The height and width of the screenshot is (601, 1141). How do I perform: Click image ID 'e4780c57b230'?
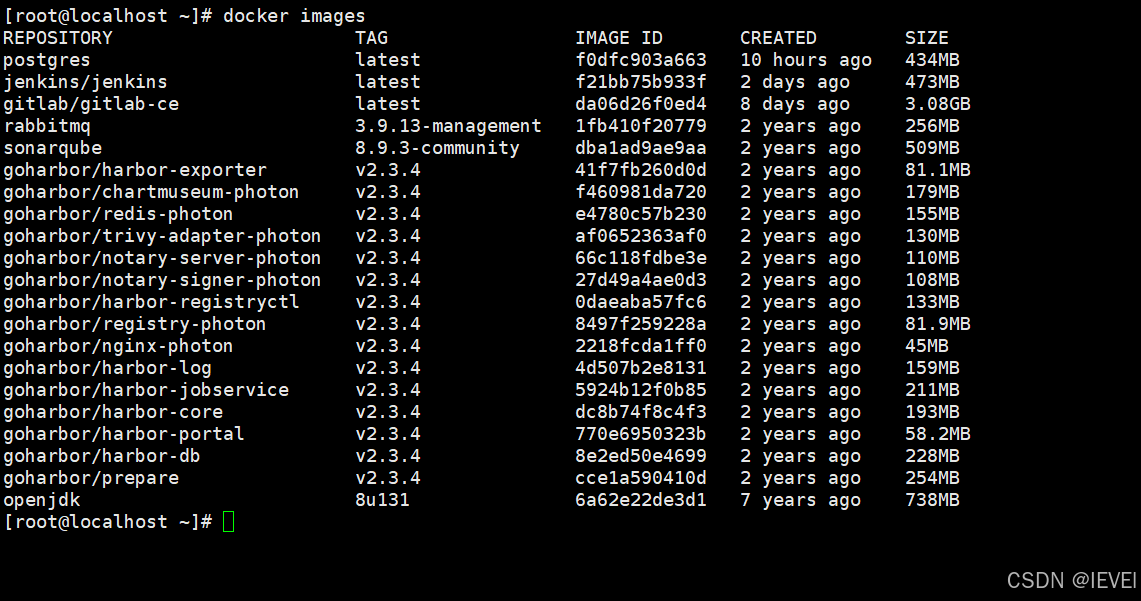click(641, 214)
